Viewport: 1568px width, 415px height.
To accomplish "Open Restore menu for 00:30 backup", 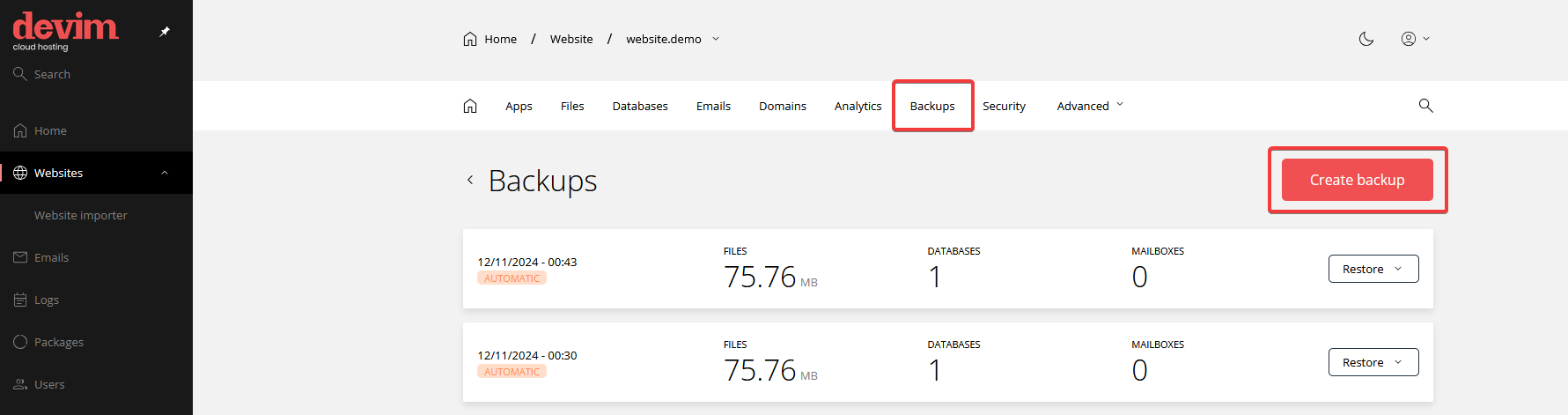I will pos(1373,362).
